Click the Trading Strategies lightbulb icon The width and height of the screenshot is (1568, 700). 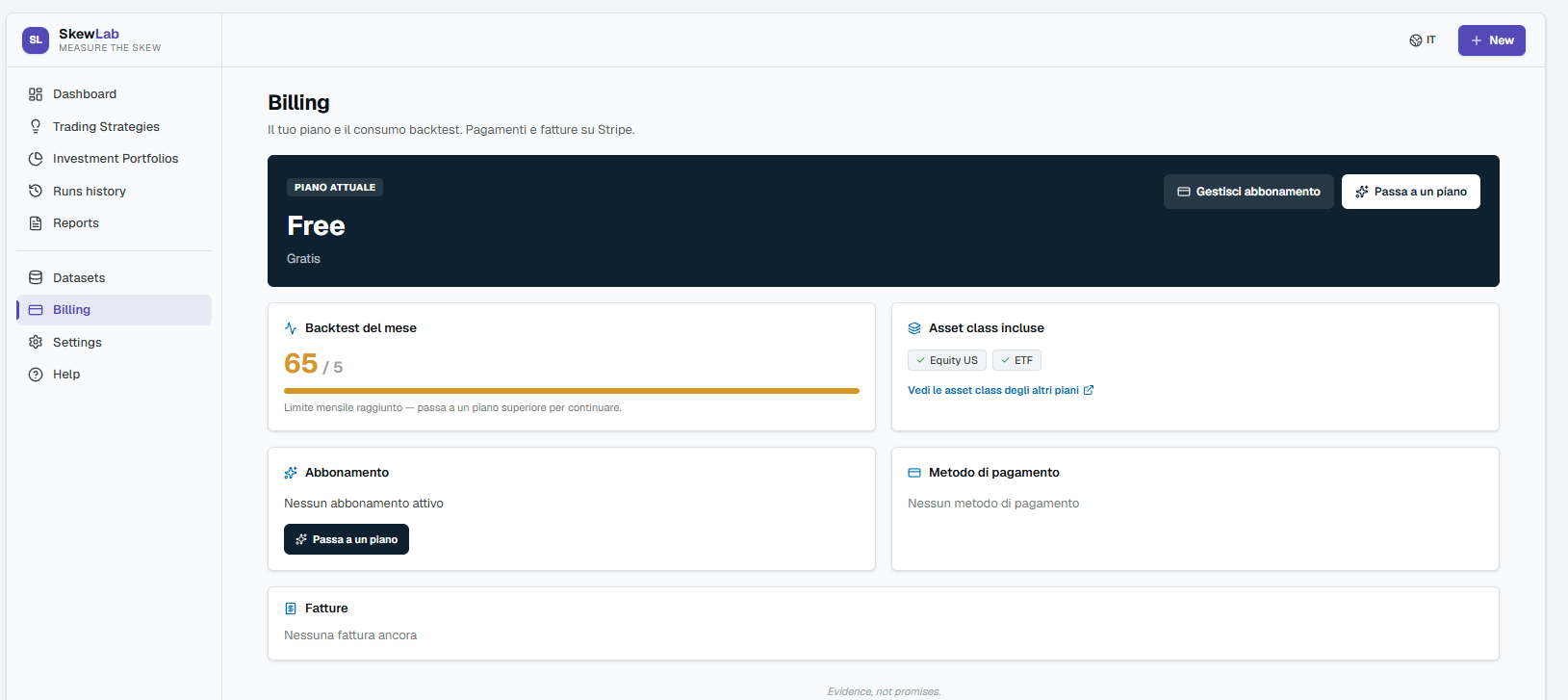pos(36,126)
